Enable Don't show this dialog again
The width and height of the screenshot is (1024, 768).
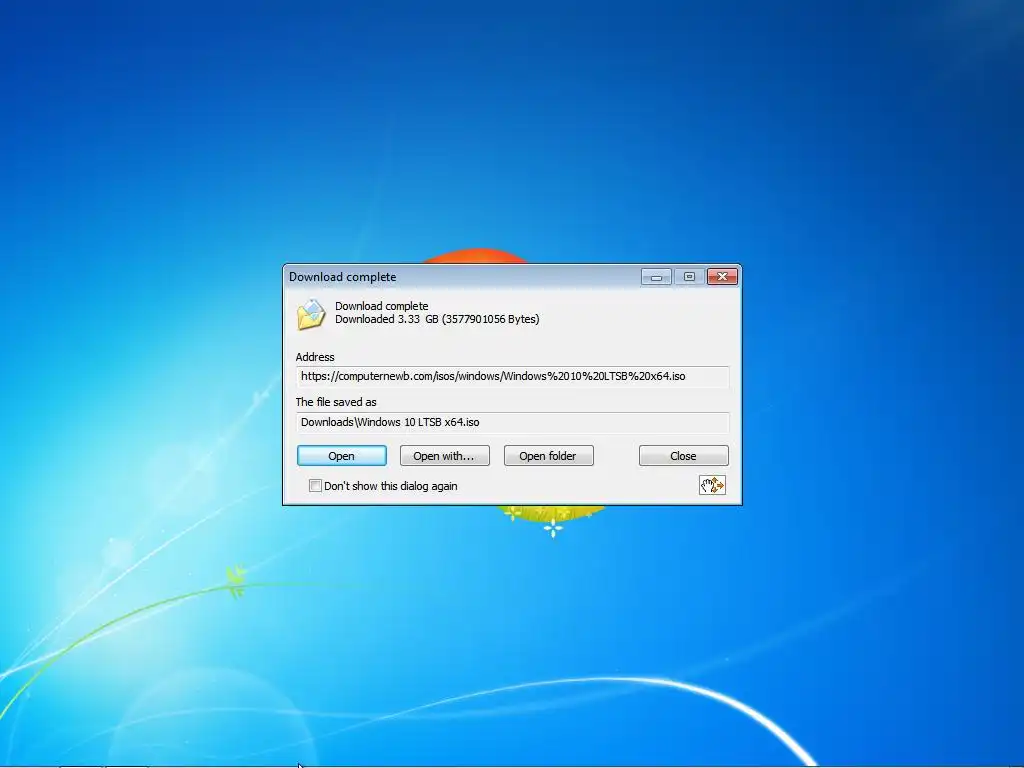(x=315, y=485)
